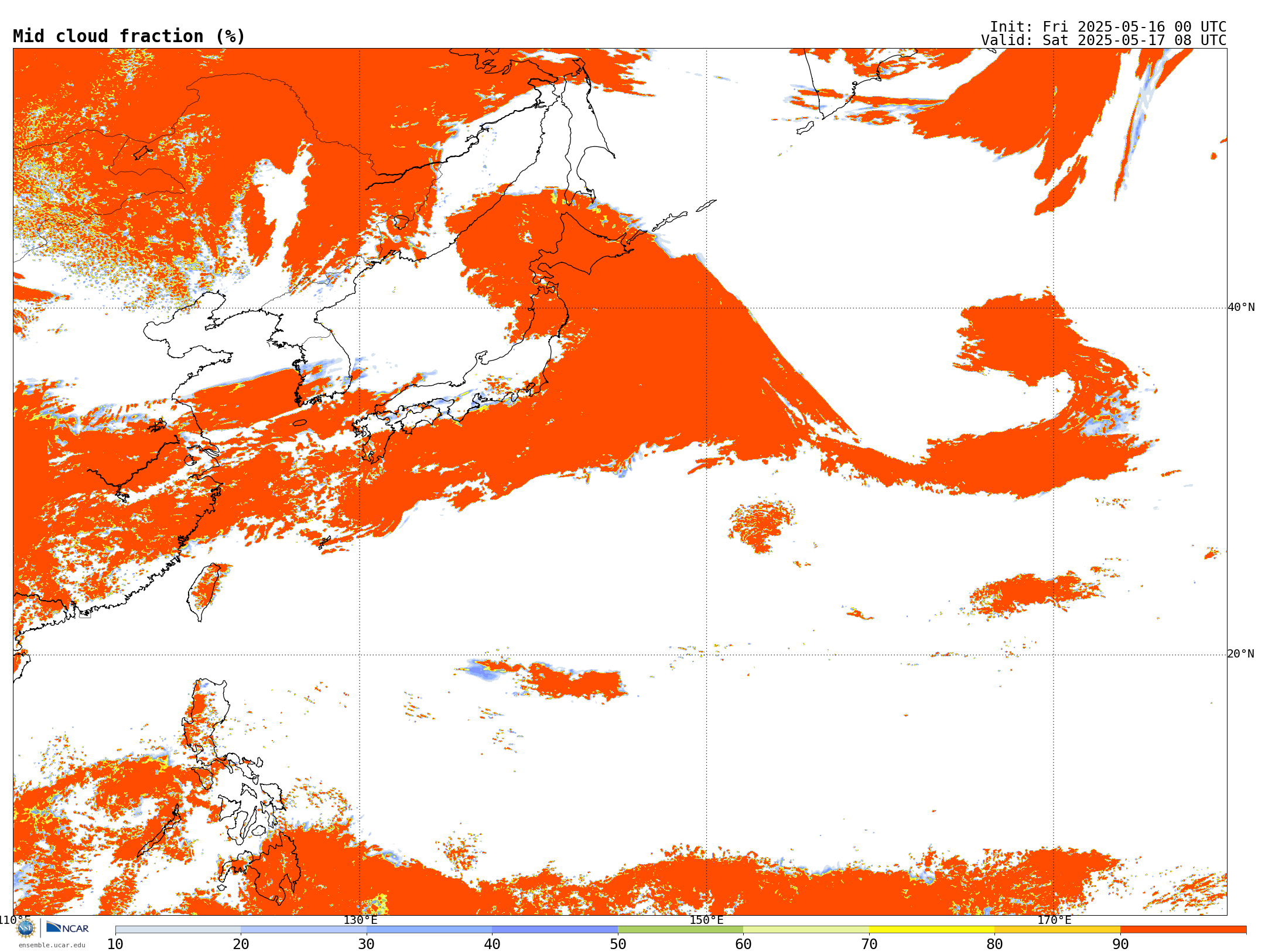
Task: Click the 40°N latitude label
Action: [1241, 307]
